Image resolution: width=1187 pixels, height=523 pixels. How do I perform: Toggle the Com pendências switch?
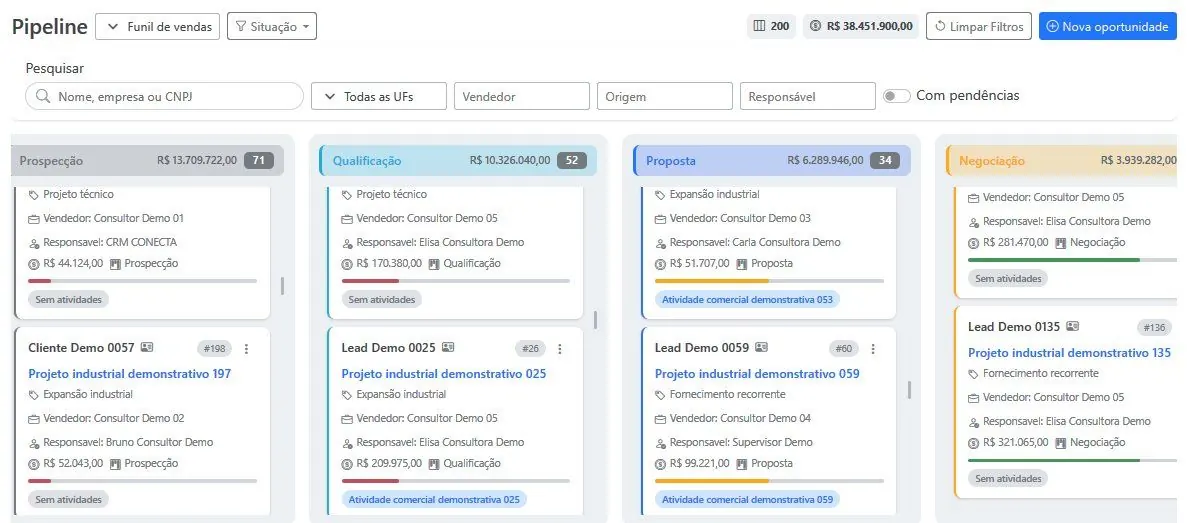[x=897, y=96]
